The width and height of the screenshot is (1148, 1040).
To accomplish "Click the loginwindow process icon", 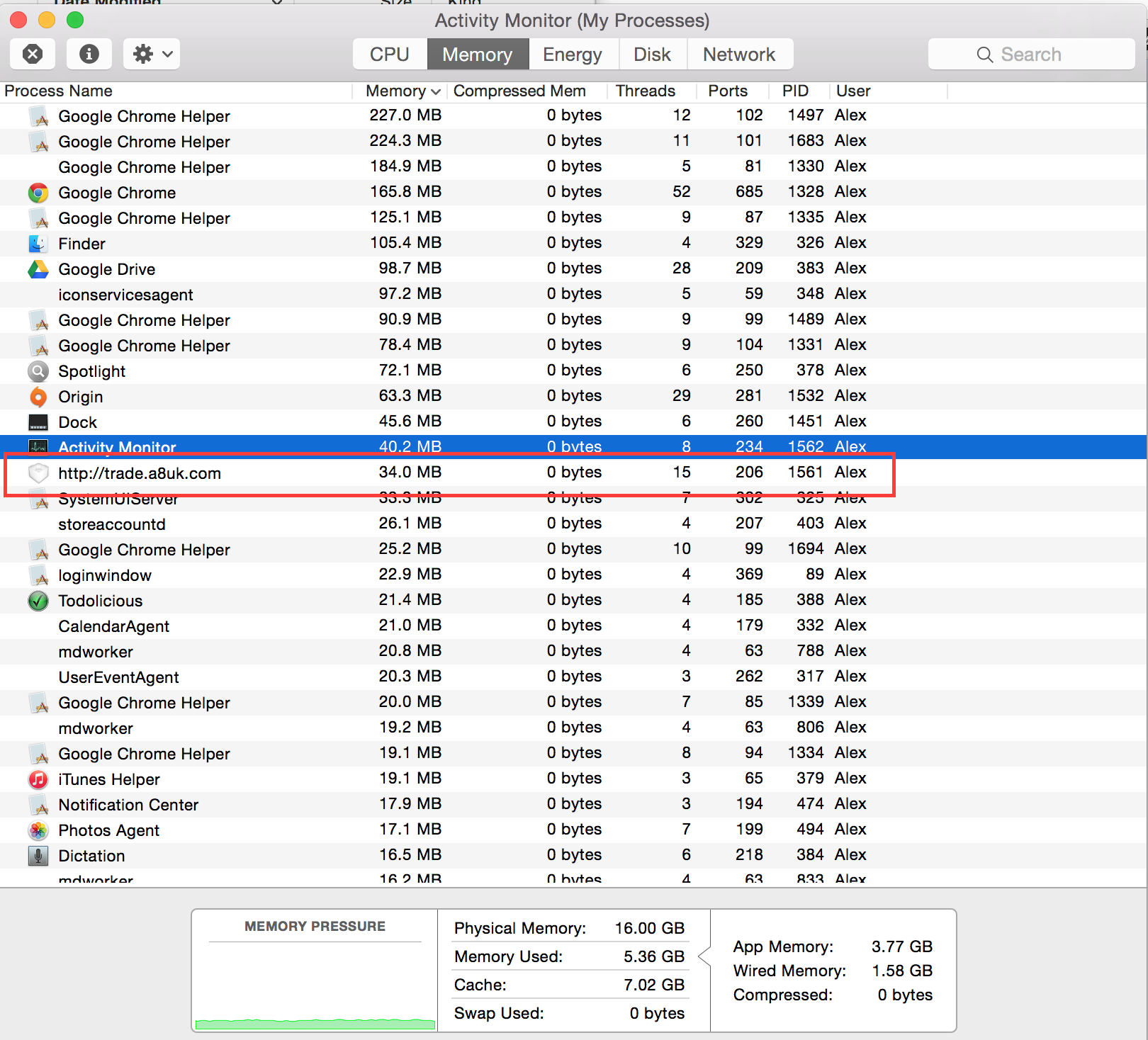I will pyautogui.click(x=38, y=575).
